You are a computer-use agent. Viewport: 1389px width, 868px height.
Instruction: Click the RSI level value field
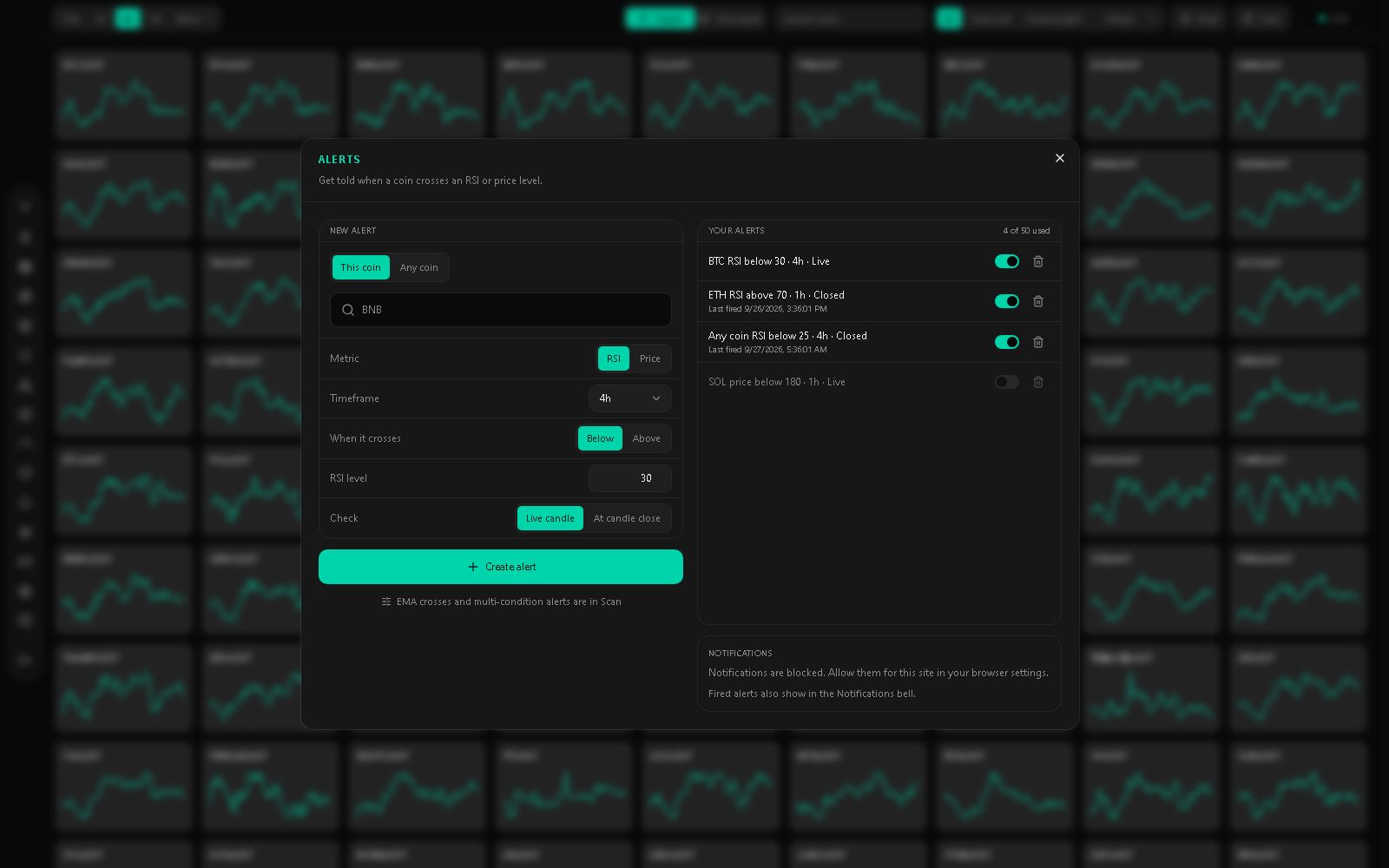point(630,478)
